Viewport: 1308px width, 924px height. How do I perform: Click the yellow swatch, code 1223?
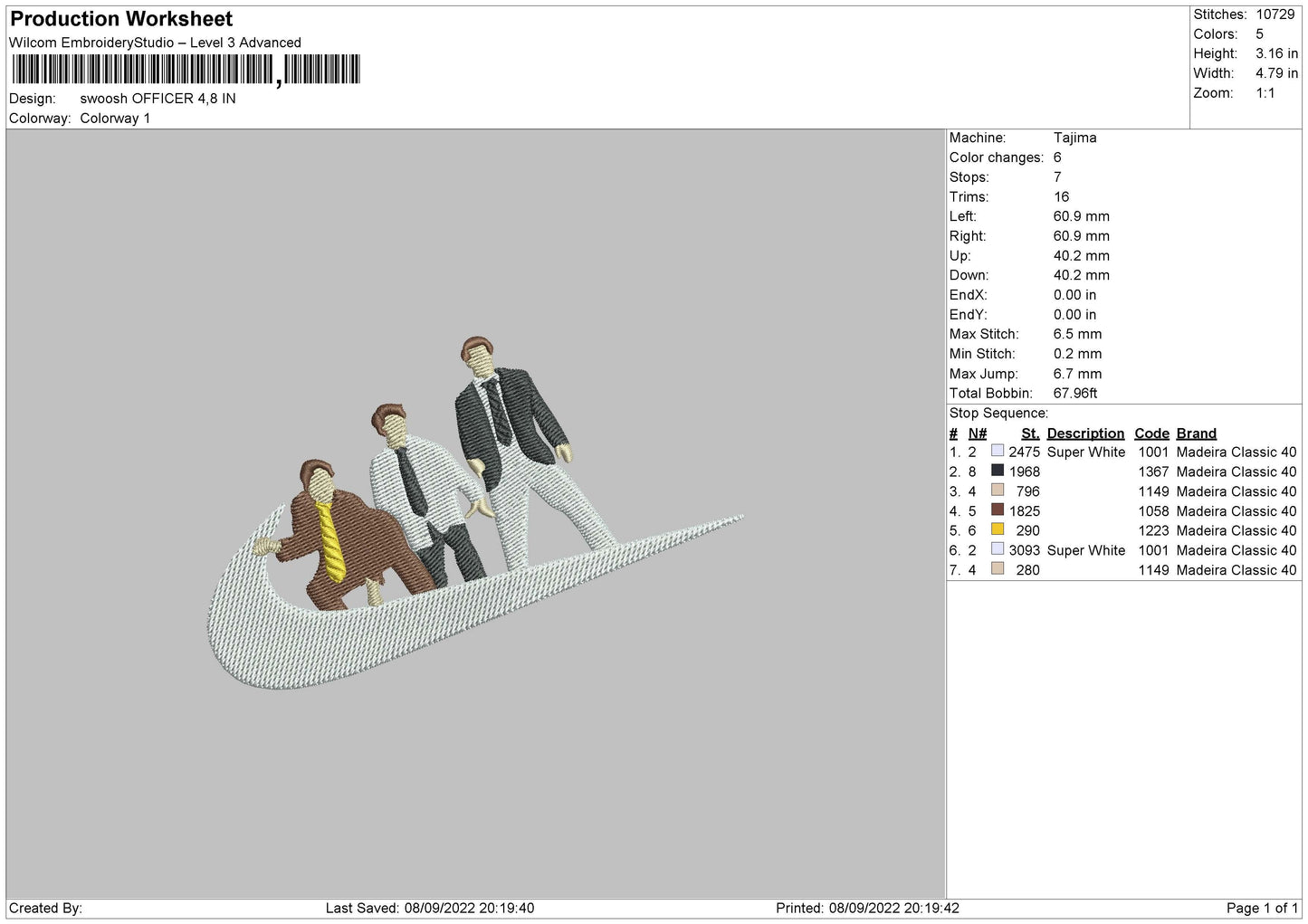[998, 529]
